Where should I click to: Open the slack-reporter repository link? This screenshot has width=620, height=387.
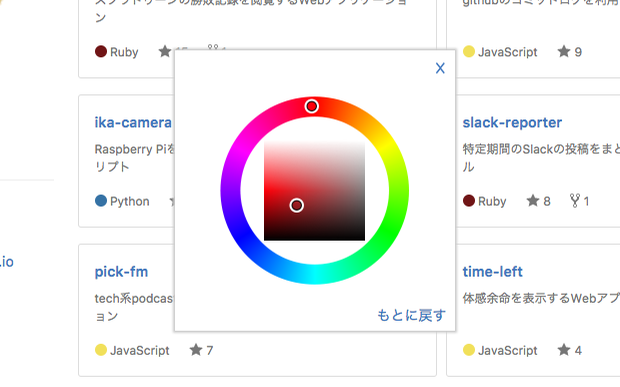(512, 123)
